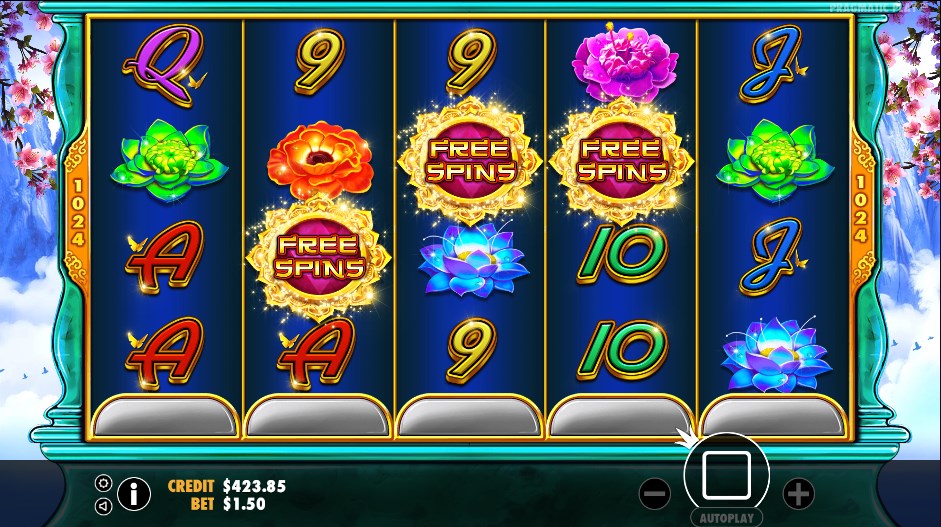Click Free Spins scatter on fourth reel

pos(622,160)
